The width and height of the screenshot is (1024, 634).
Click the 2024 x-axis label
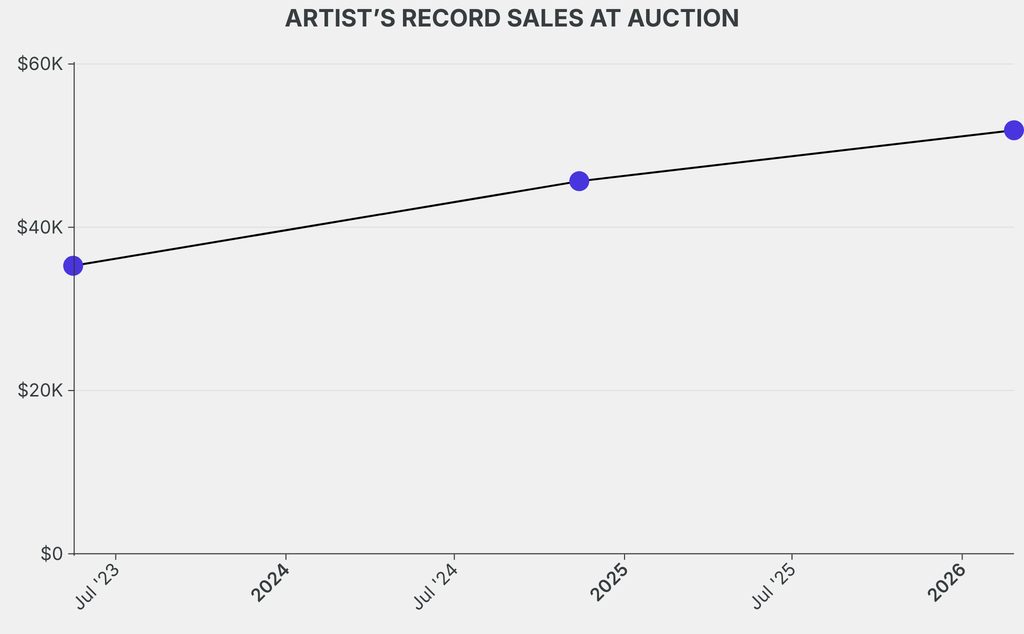click(270, 582)
